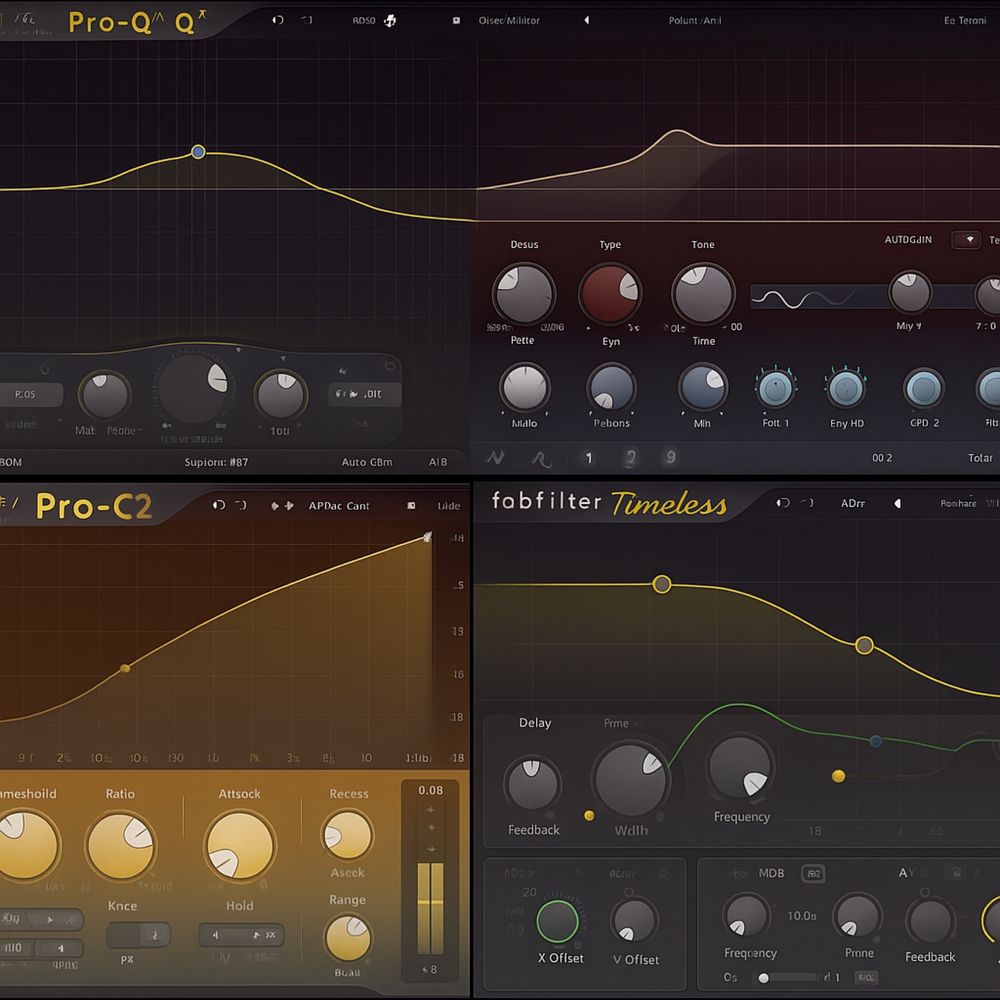Viewport: 1000px width, 1000px height.
Task: Click the Tone knob
Action: pos(703,294)
